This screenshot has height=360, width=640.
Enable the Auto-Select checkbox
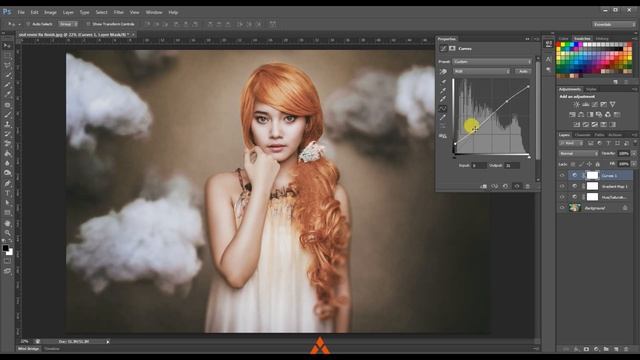(x=28, y=24)
